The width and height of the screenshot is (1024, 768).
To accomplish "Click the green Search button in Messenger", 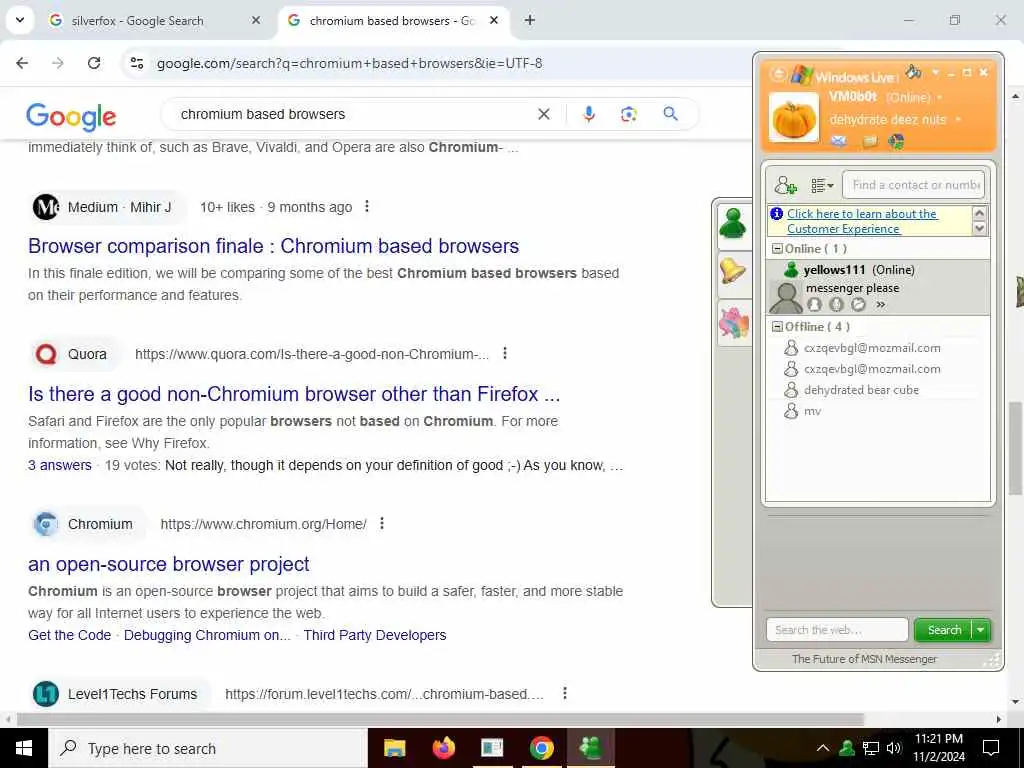I will [944, 630].
